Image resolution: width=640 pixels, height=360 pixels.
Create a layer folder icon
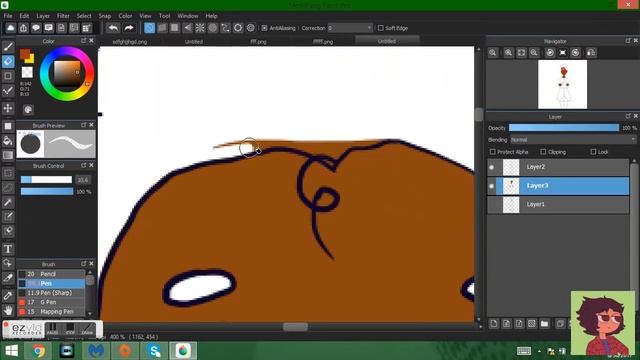544,324
